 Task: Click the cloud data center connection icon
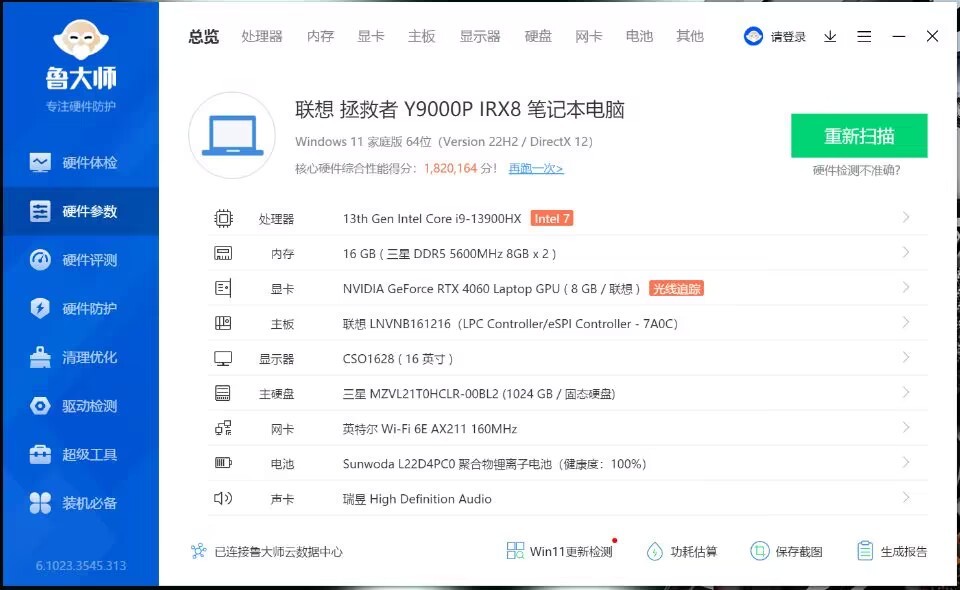click(198, 551)
